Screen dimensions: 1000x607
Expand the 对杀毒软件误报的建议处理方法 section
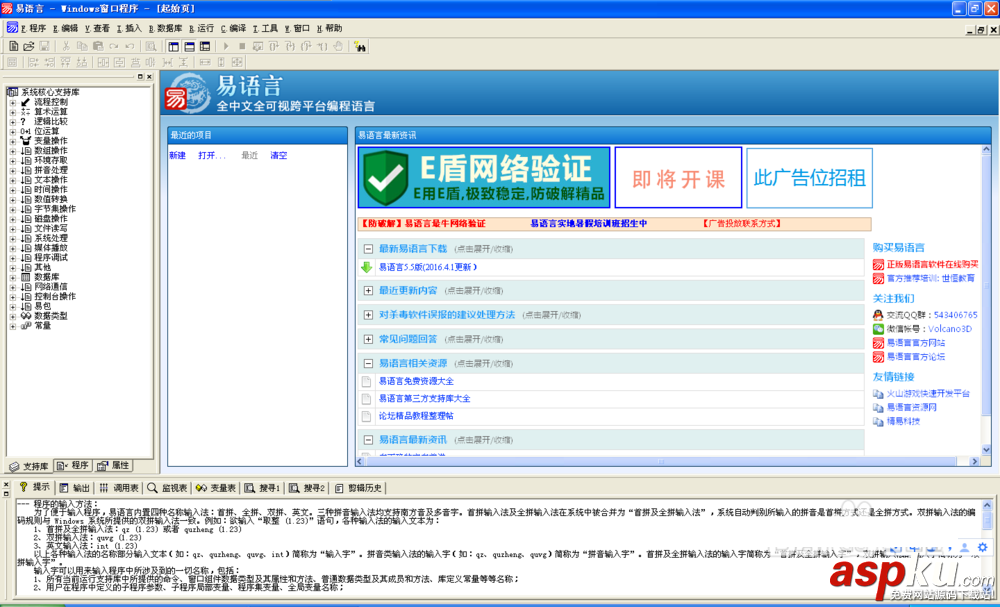click(x=368, y=315)
